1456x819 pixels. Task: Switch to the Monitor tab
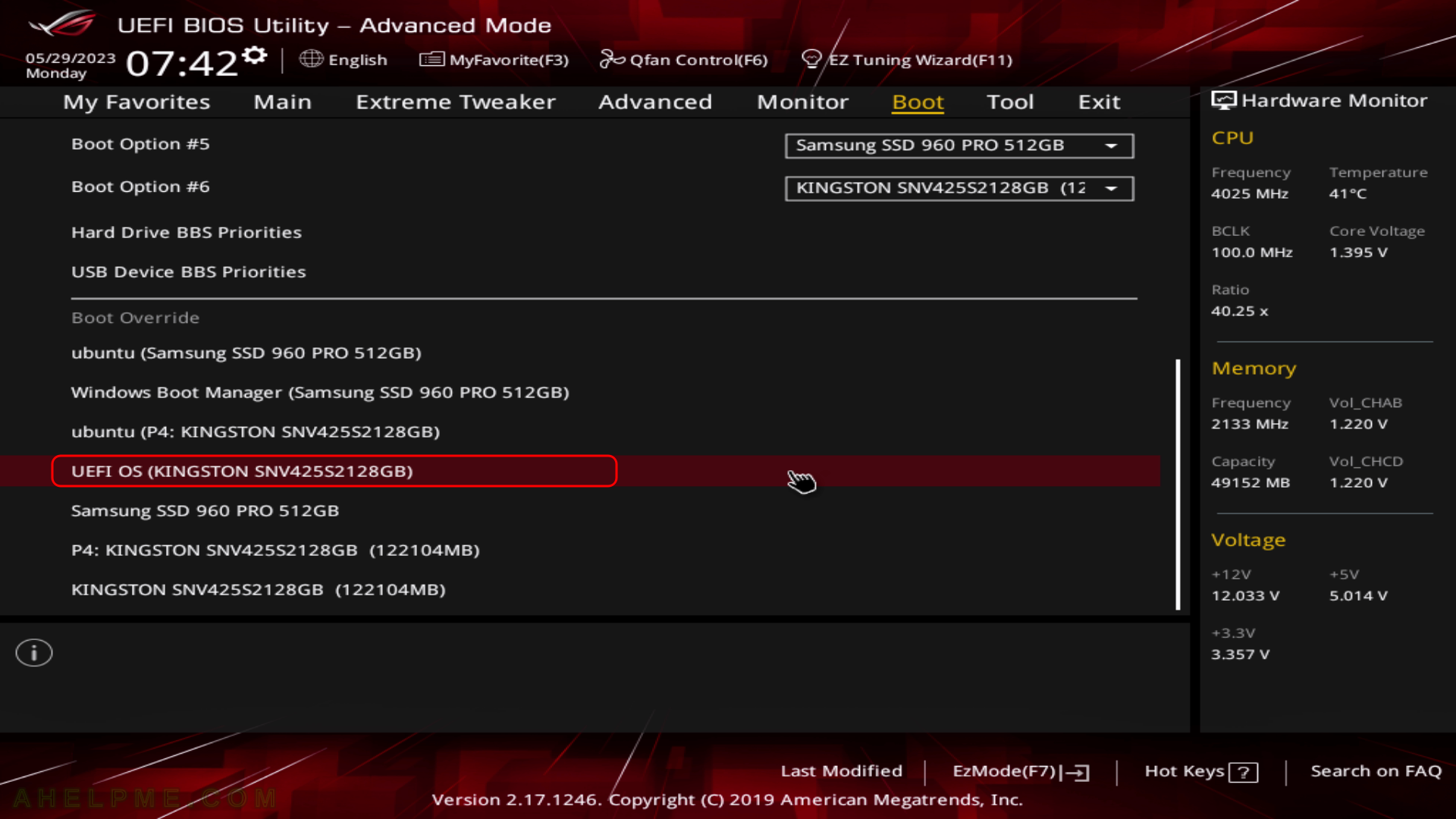pyautogui.click(x=802, y=102)
